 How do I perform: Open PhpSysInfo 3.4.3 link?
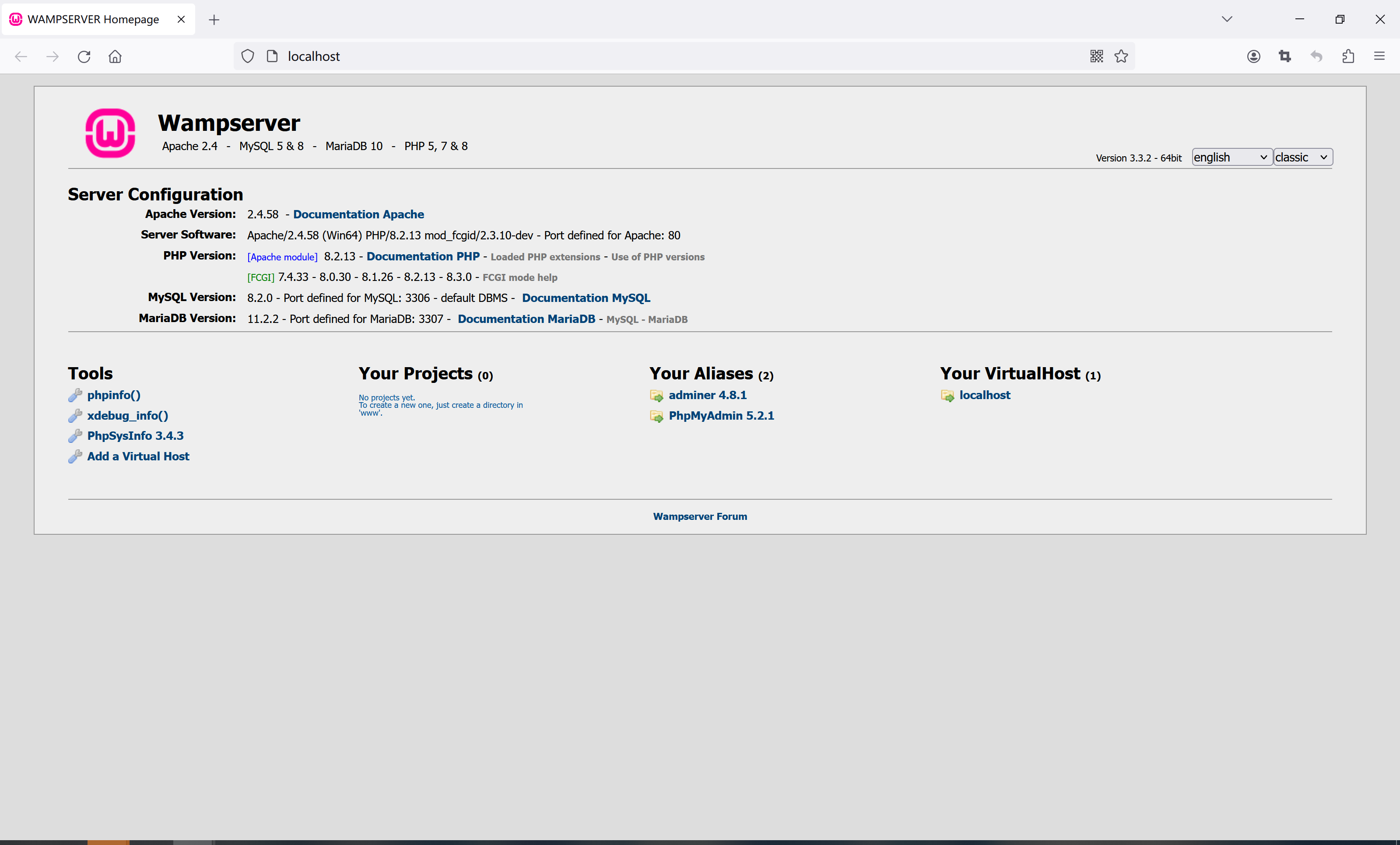(x=135, y=436)
